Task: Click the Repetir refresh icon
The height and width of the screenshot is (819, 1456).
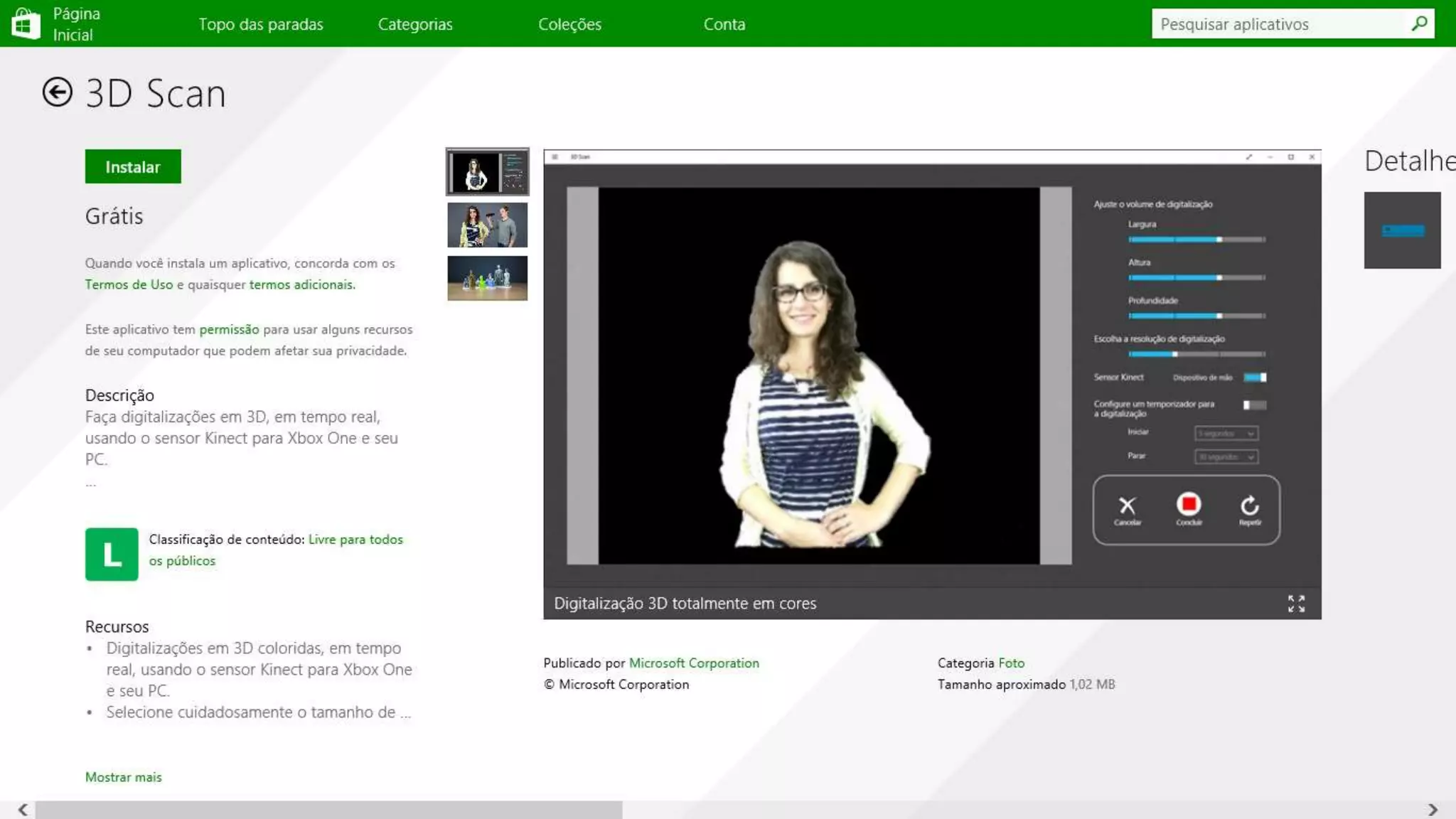Action: tap(1250, 505)
